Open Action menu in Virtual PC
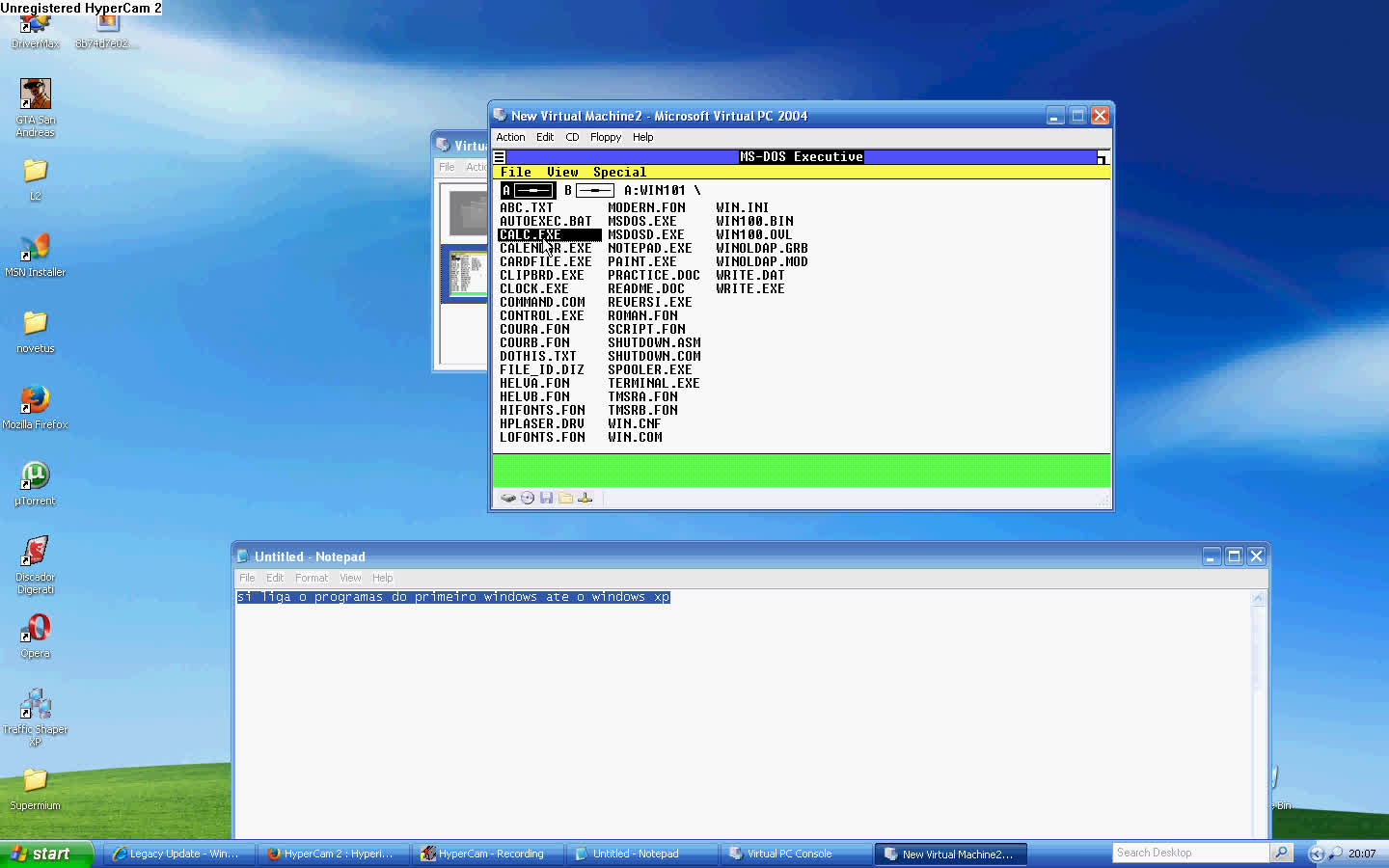 (x=510, y=137)
